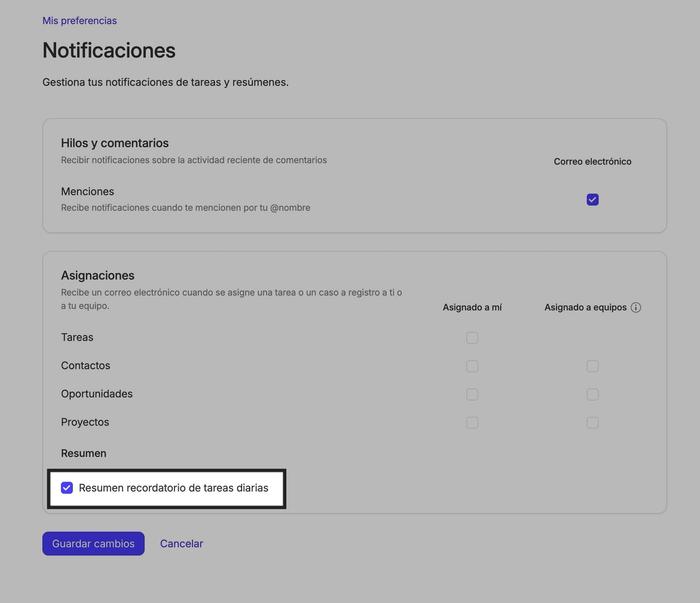
Task: Click the Menciones label
Action: (x=88, y=191)
